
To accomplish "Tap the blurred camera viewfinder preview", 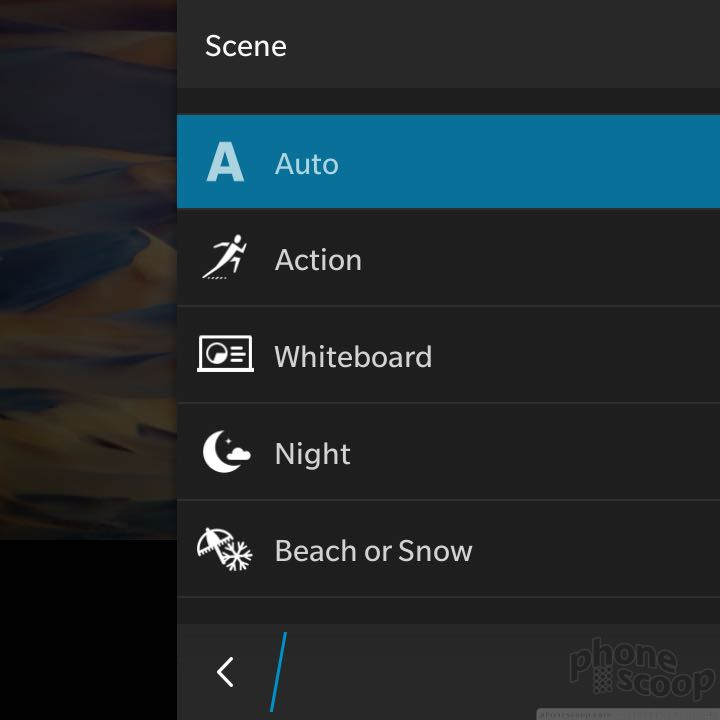I will (x=88, y=270).
